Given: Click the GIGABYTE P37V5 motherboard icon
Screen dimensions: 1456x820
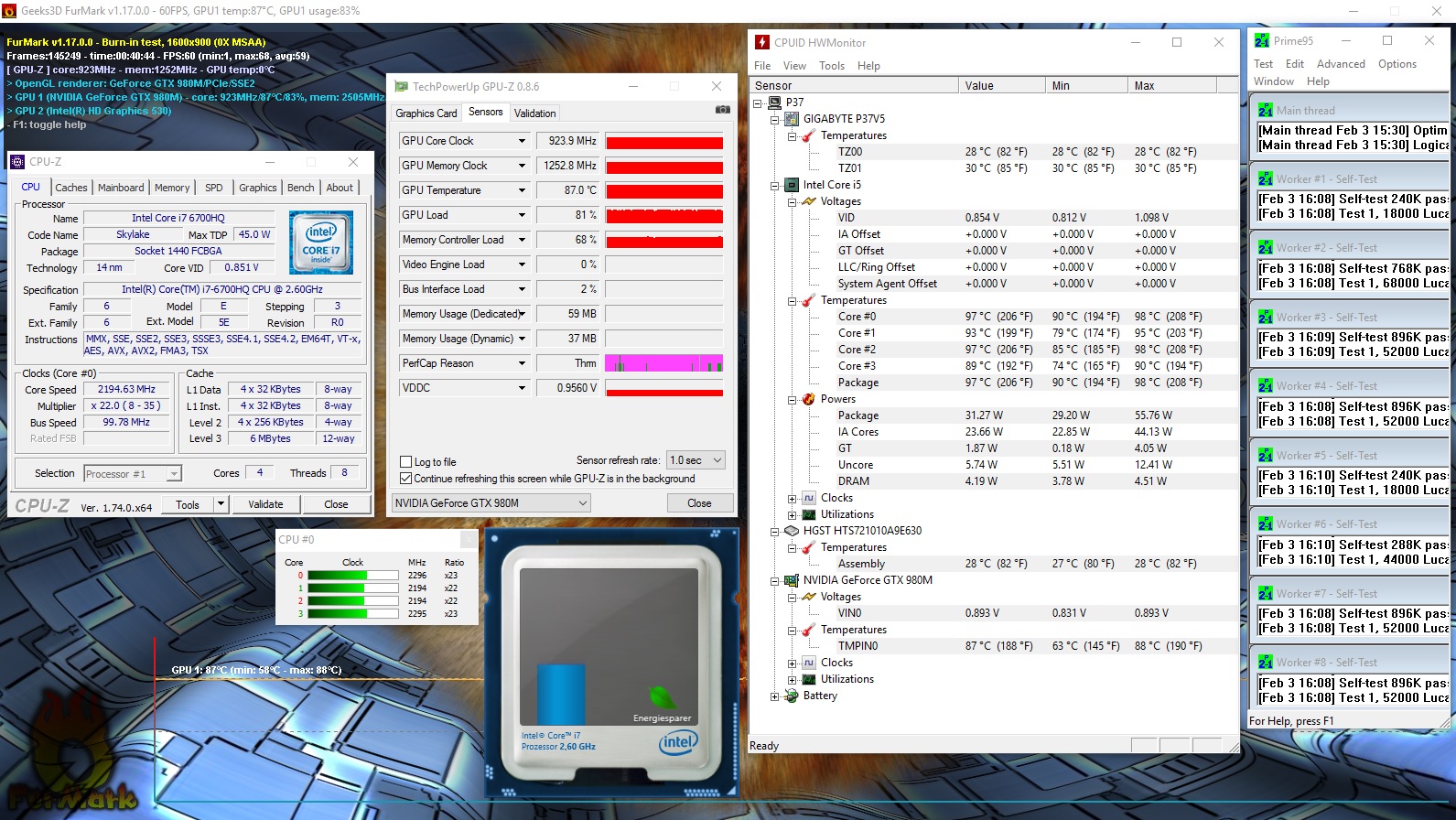Looking at the screenshot, I should click(793, 119).
